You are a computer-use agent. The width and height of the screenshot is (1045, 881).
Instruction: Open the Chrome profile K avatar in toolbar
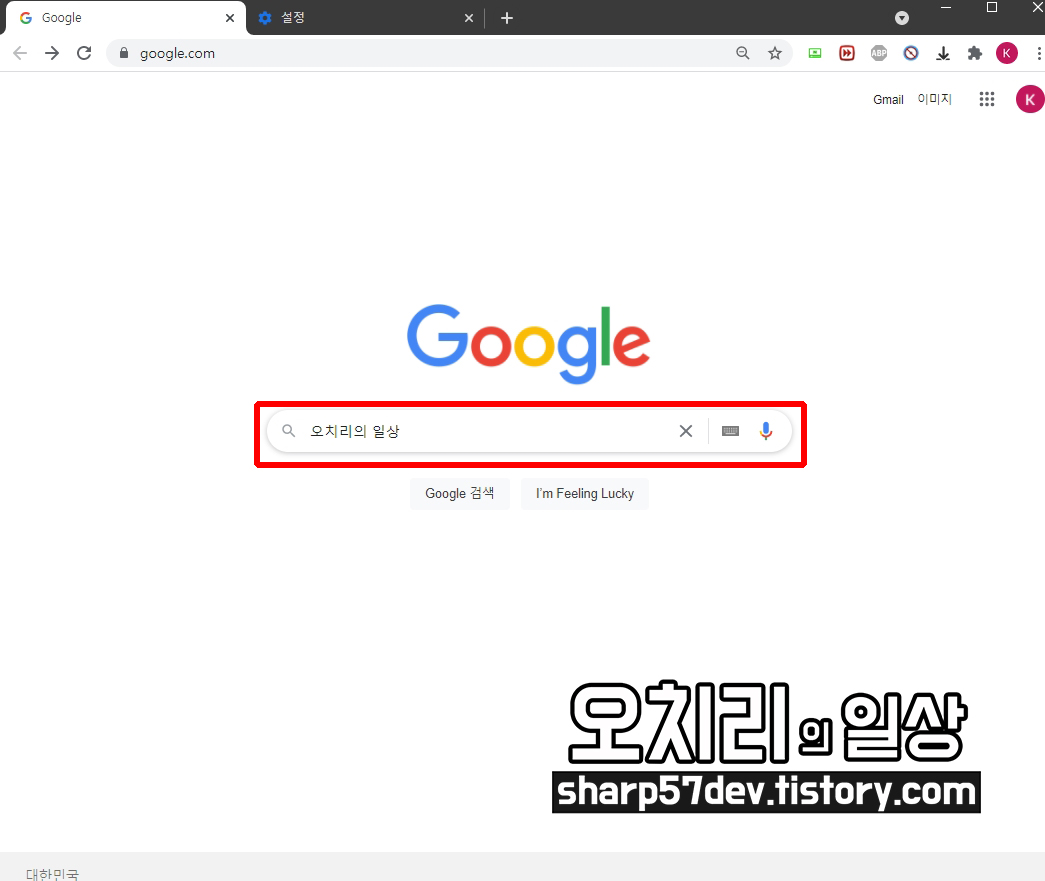click(1006, 53)
